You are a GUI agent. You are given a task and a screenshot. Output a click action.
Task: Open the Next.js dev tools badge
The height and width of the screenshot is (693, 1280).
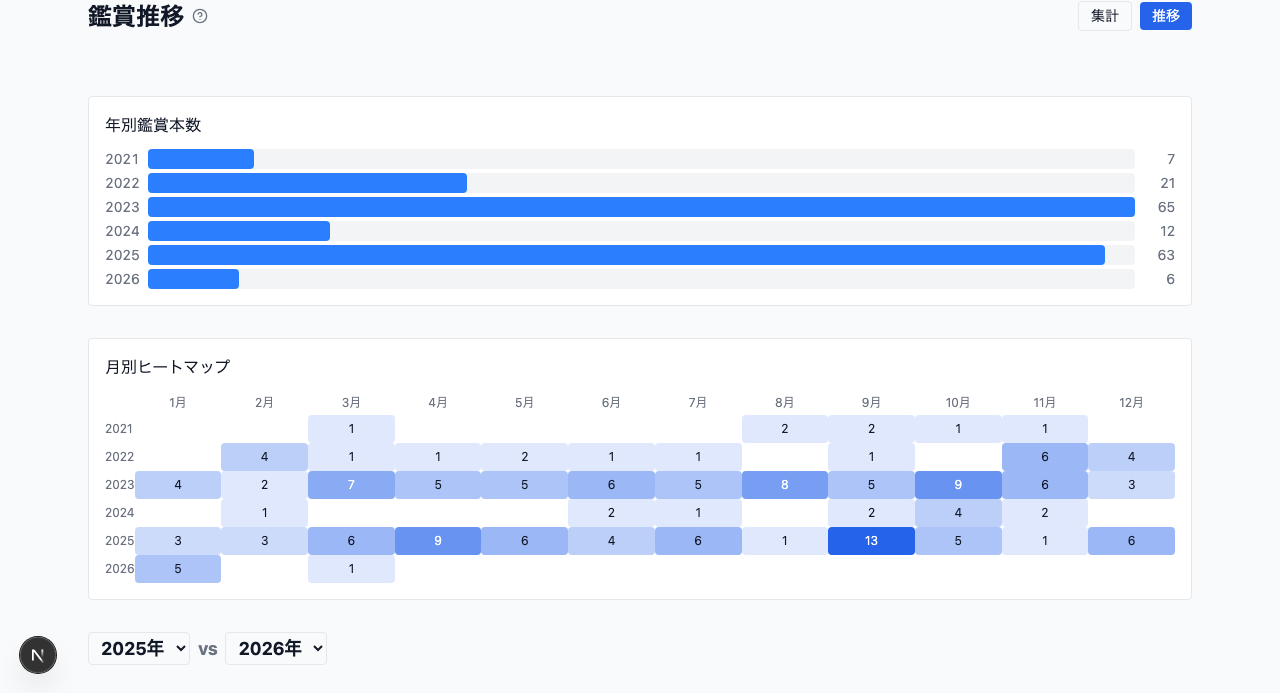[38, 655]
